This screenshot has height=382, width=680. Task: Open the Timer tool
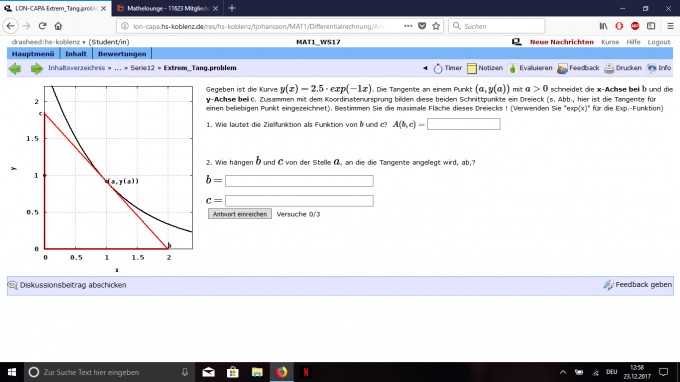pos(448,68)
